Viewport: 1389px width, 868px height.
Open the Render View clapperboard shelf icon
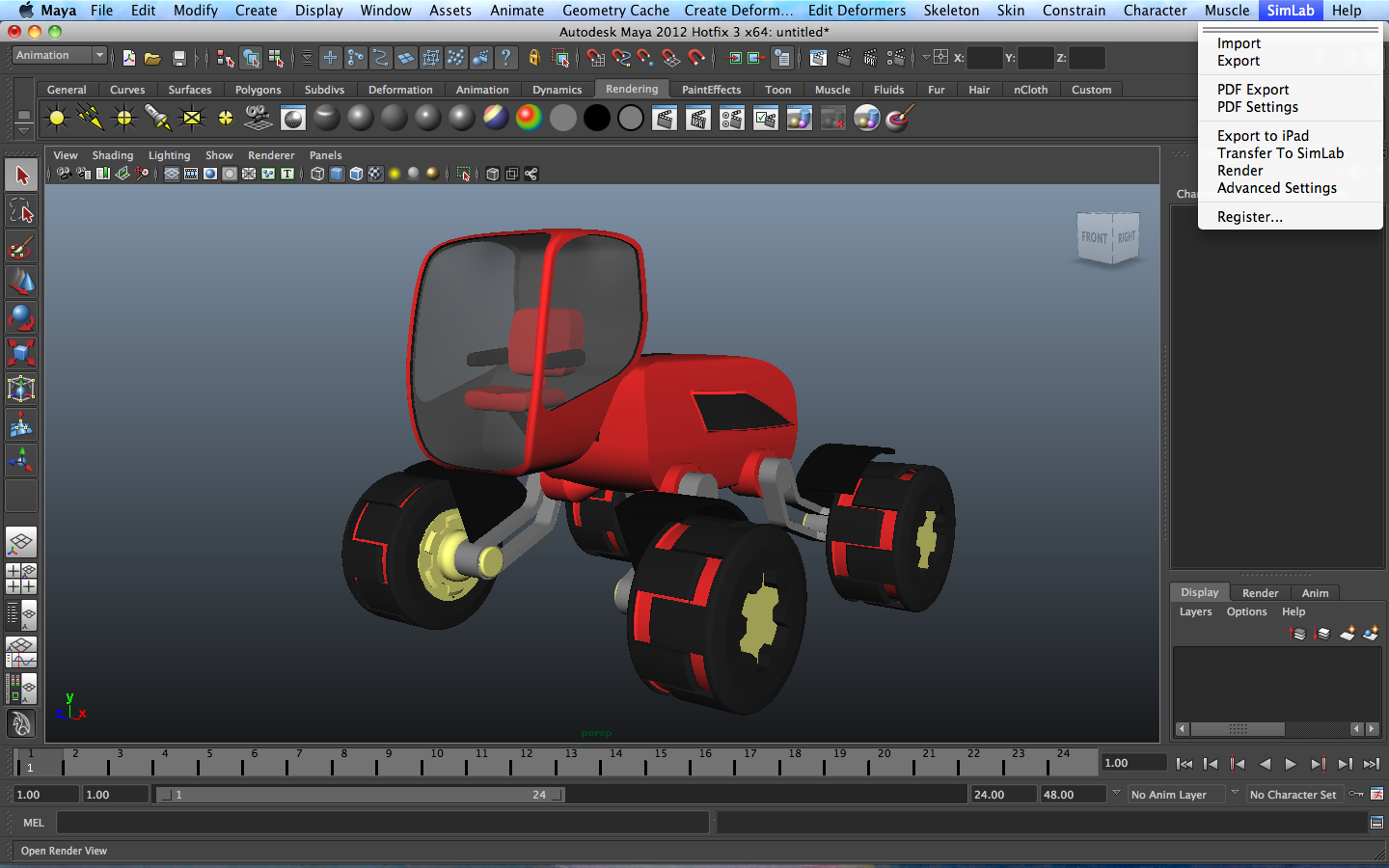click(665, 119)
